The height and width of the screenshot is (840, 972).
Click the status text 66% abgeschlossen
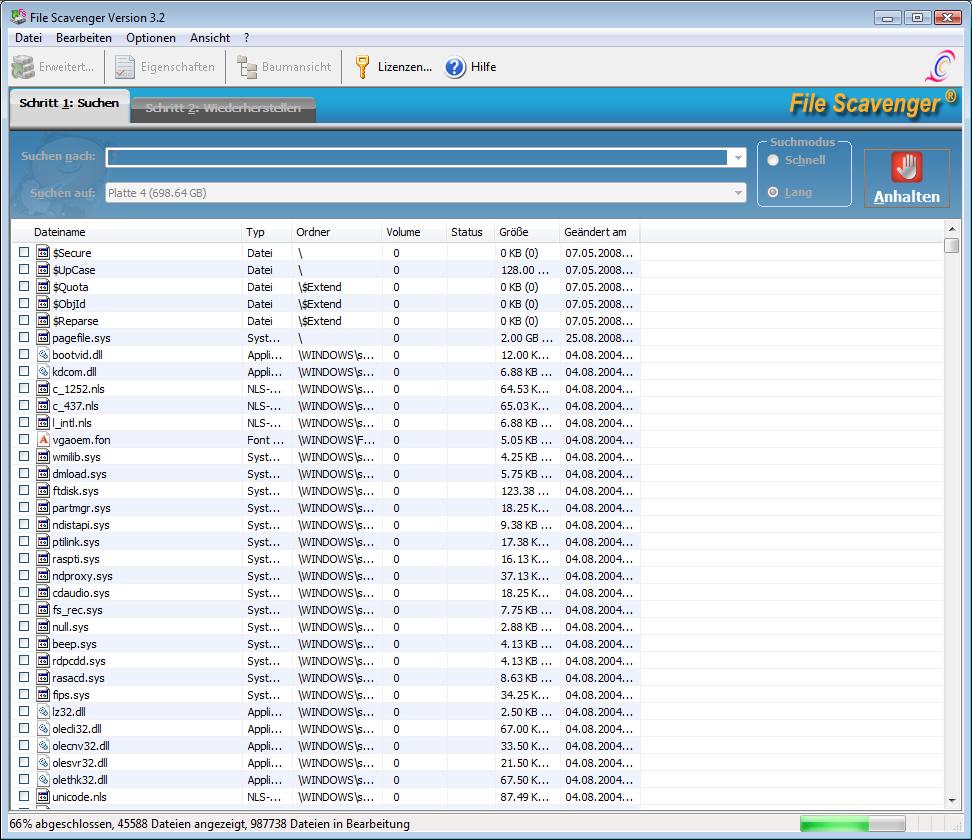point(61,824)
